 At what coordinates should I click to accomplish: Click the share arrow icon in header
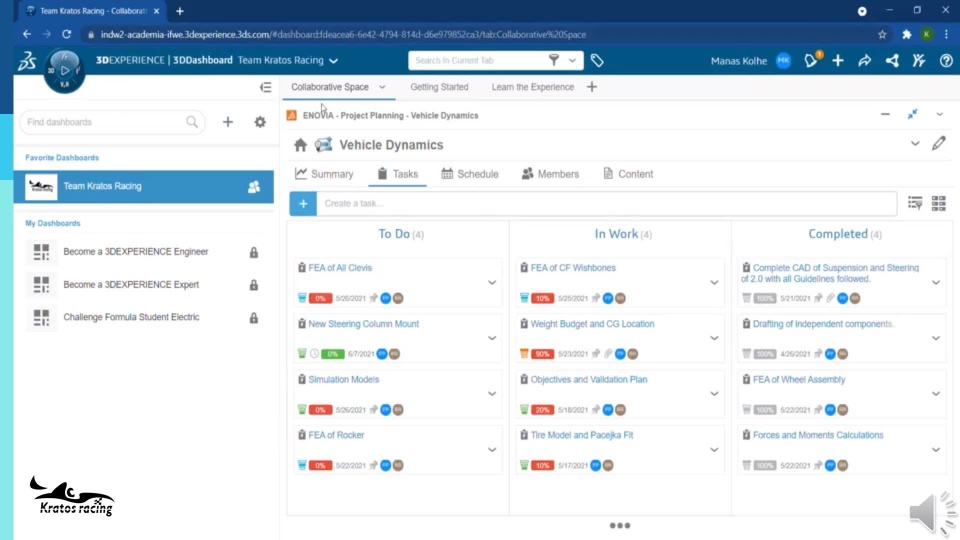click(864, 61)
